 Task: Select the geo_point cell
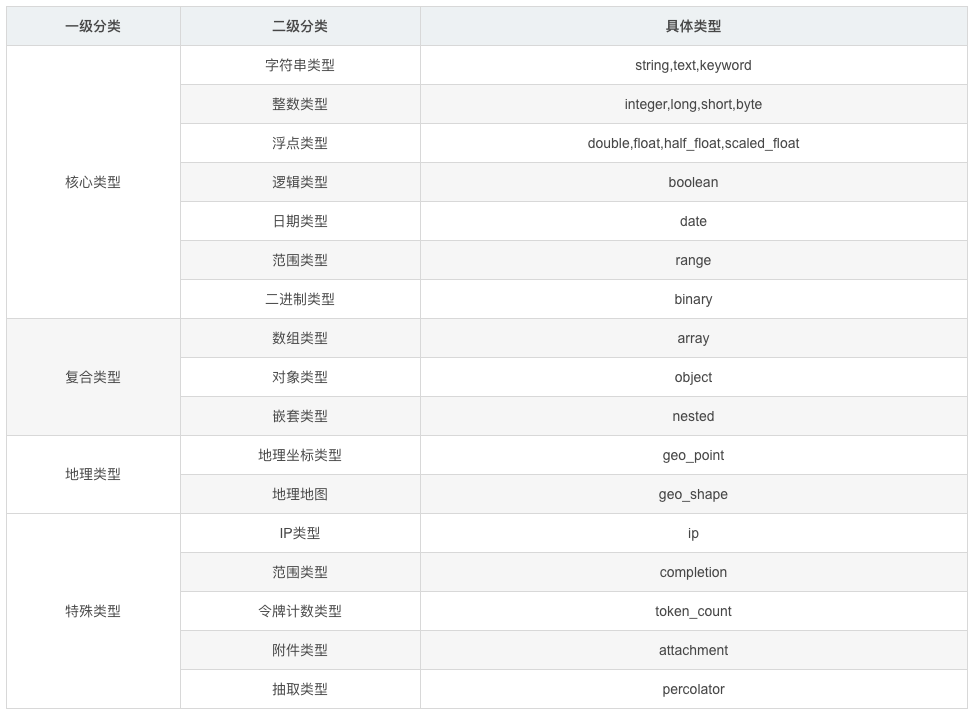point(693,455)
